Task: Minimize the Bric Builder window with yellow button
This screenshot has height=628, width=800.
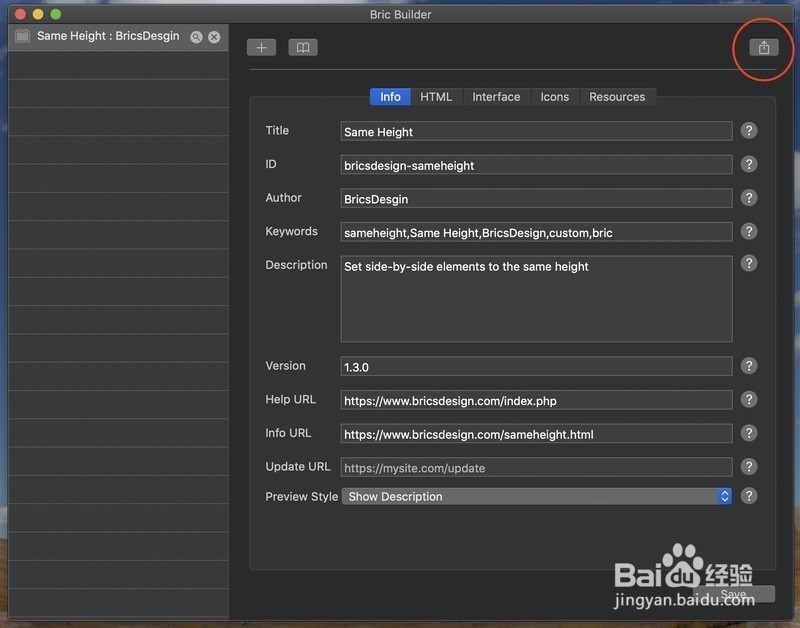Action: pos(38,14)
